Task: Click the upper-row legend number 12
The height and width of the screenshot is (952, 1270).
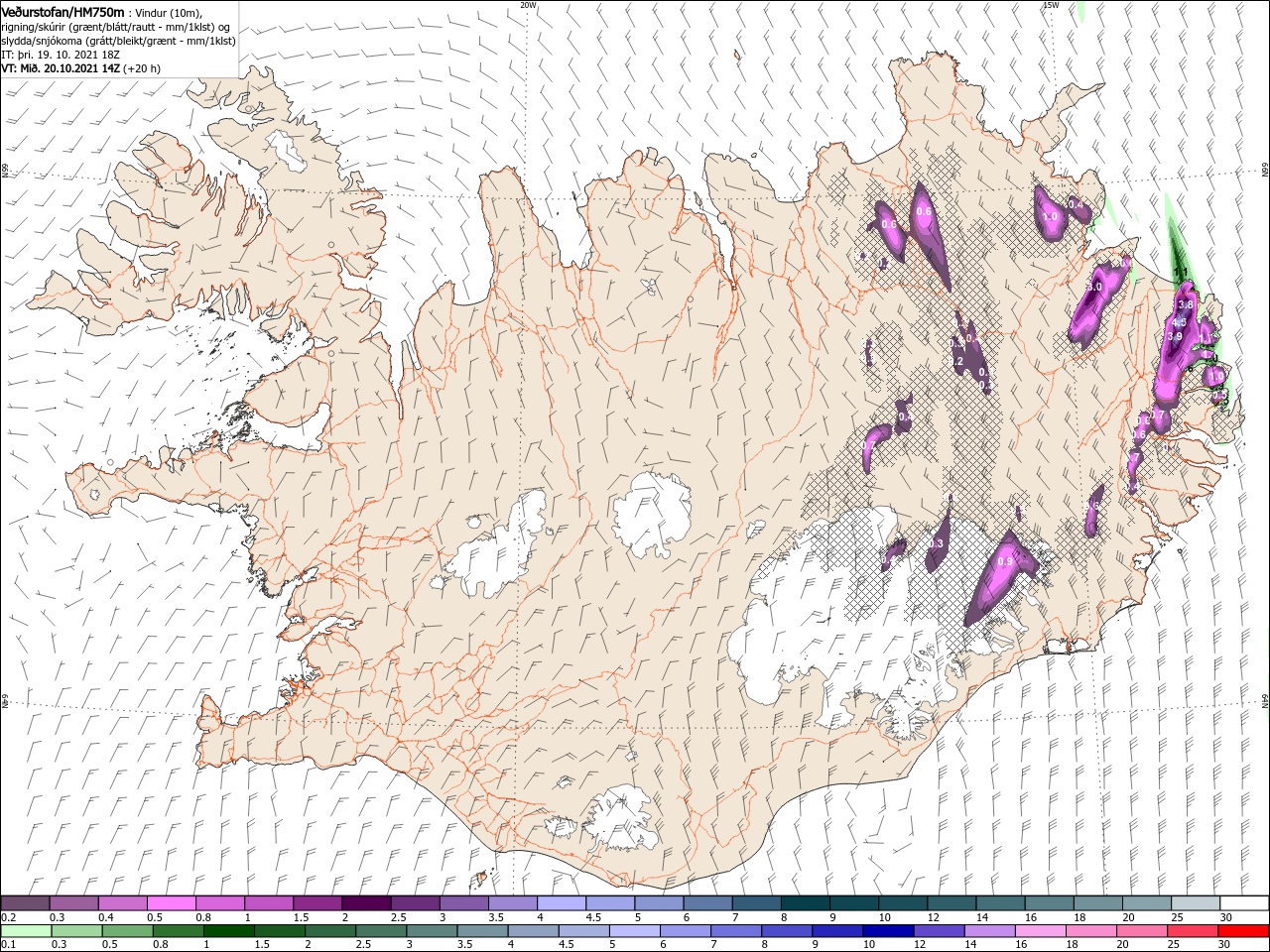Action: pos(935,917)
